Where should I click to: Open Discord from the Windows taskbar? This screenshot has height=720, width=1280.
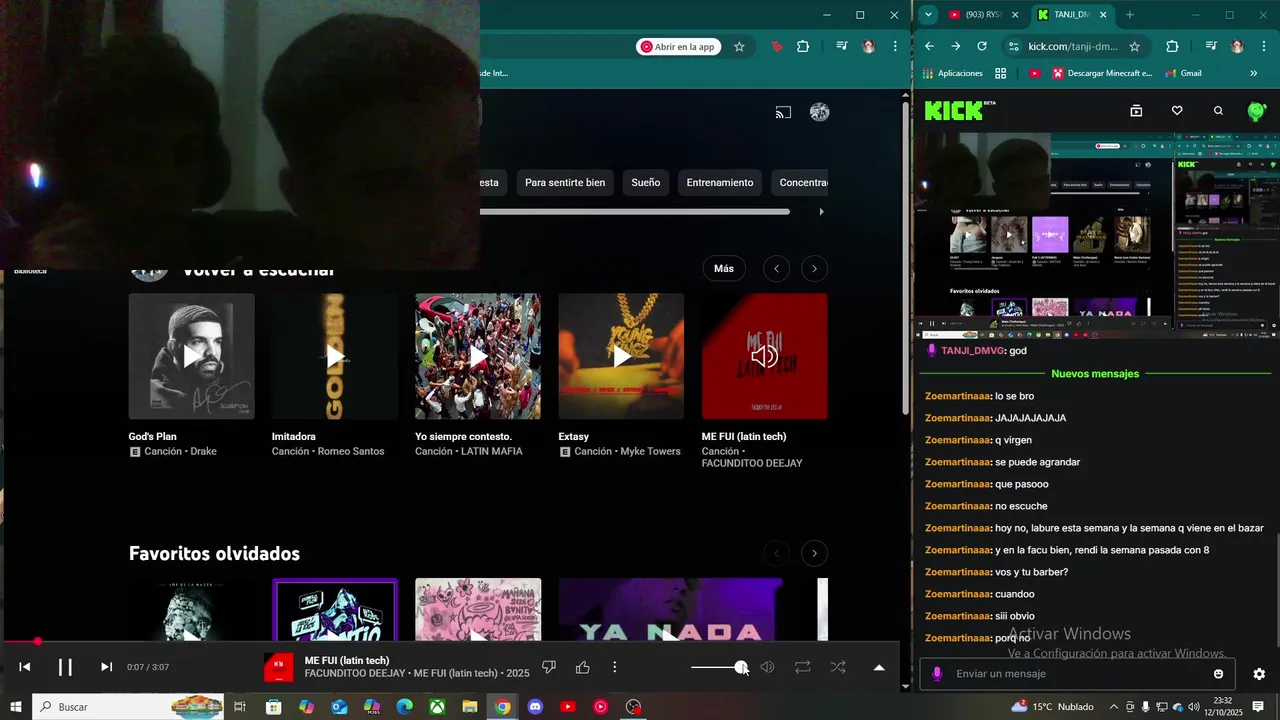tap(535, 707)
